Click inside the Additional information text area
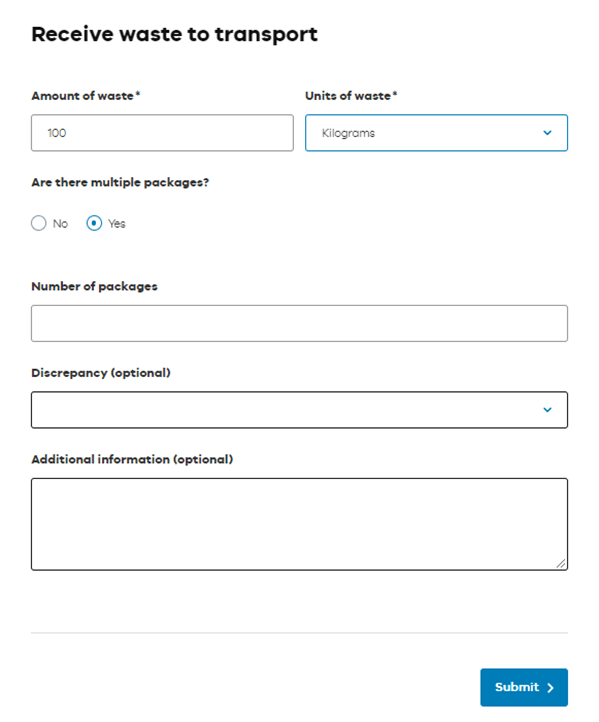 click(299, 524)
